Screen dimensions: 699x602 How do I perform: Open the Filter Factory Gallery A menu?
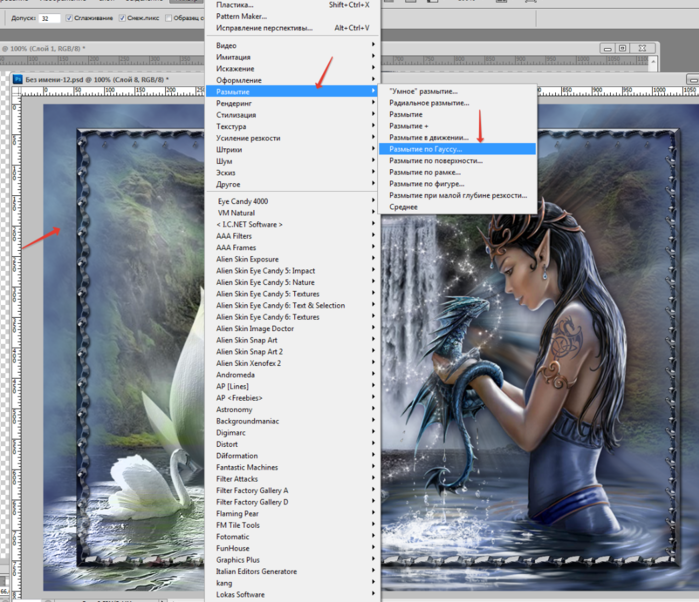pyautogui.click(x=293, y=491)
